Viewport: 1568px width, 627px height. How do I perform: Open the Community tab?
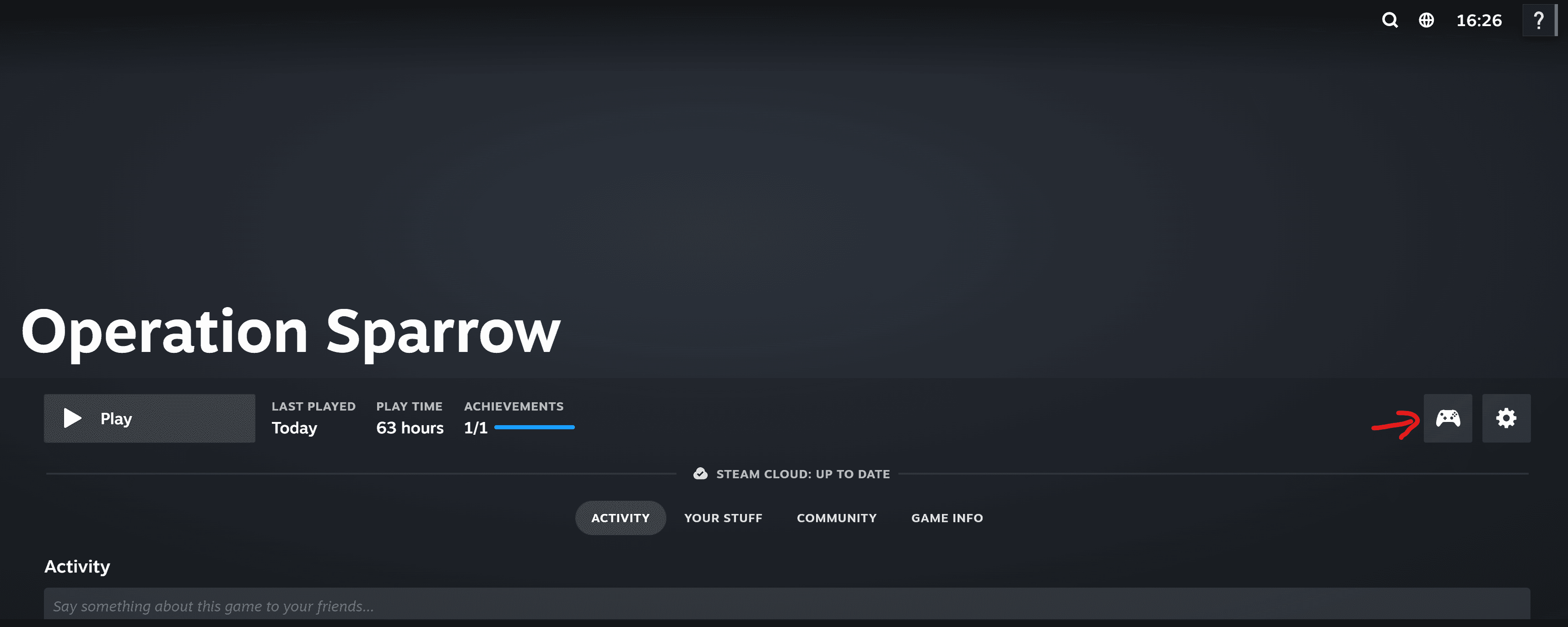pos(836,518)
